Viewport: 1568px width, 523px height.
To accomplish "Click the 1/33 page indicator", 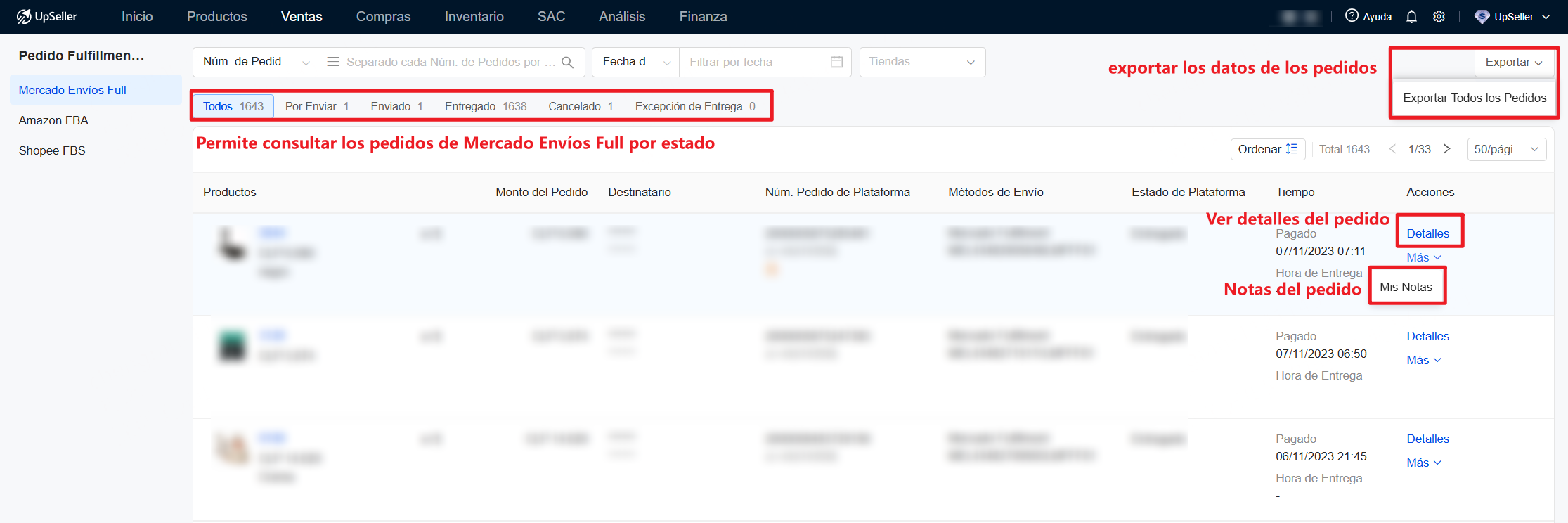I will point(1419,149).
